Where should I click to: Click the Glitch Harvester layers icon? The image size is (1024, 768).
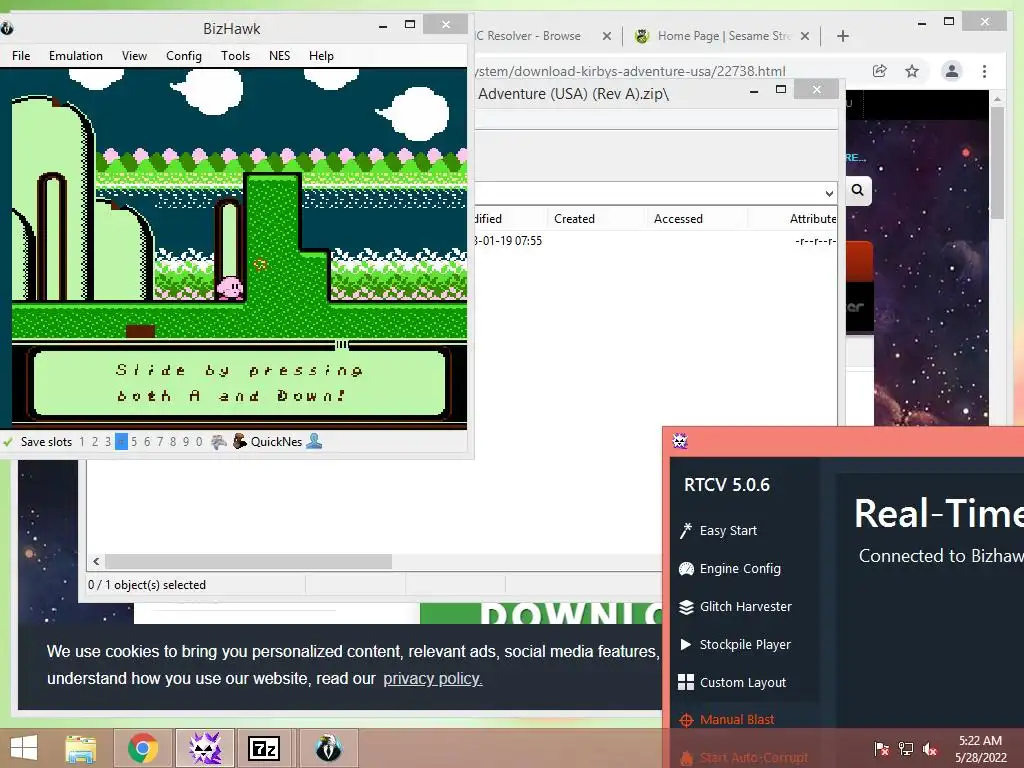click(x=686, y=607)
